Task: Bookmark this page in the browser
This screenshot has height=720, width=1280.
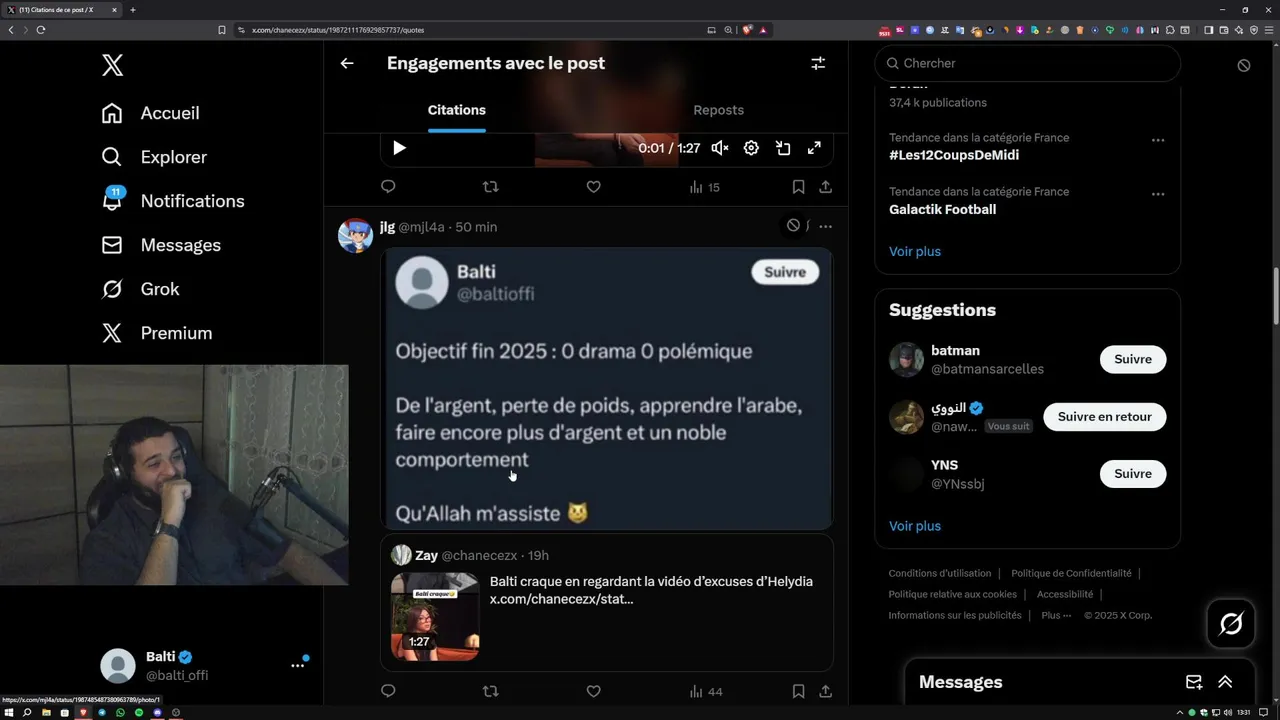Action: point(221,30)
